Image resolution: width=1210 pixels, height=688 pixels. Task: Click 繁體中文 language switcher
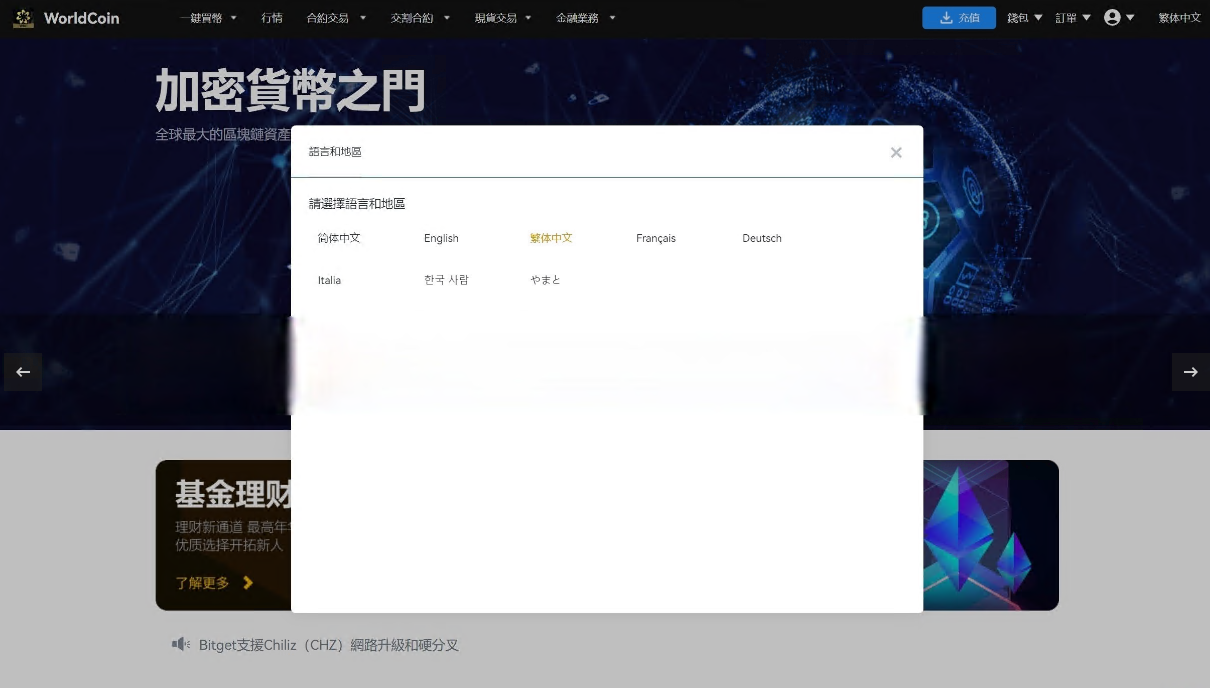[1179, 17]
